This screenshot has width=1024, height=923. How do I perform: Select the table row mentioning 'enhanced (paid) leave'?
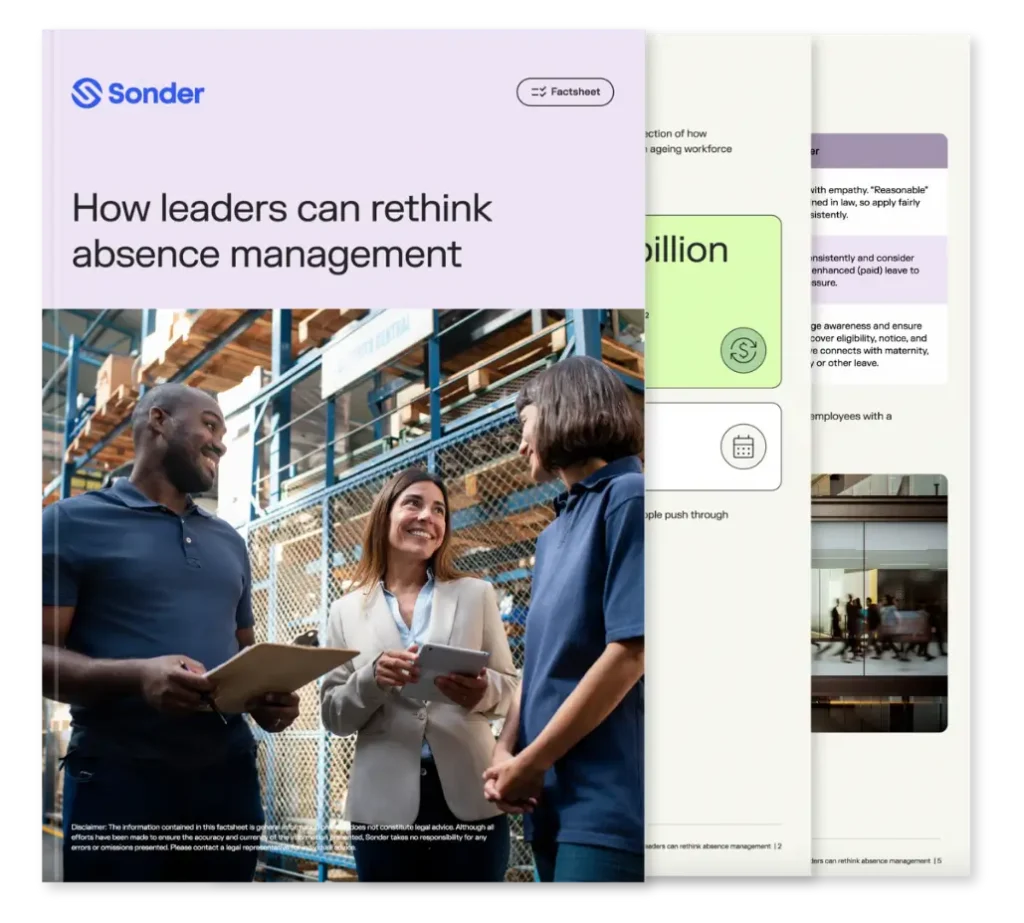[879, 270]
